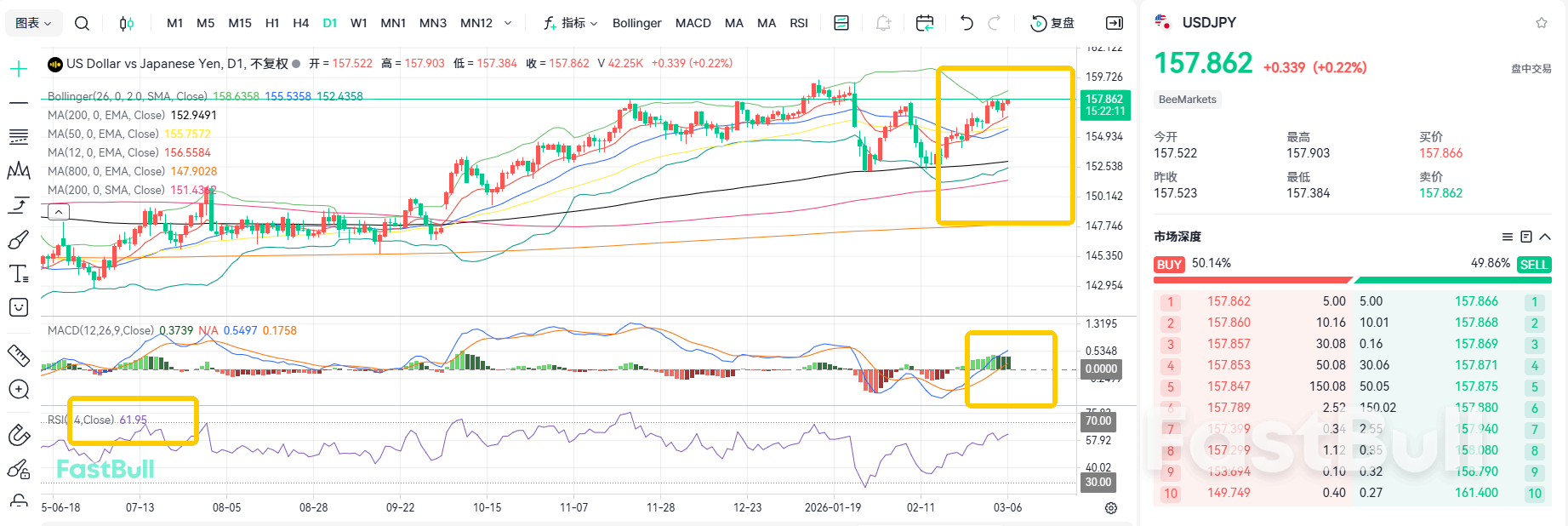Choose the text annotation tool
The height and width of the screenshot is (526, 1568).
19,273
